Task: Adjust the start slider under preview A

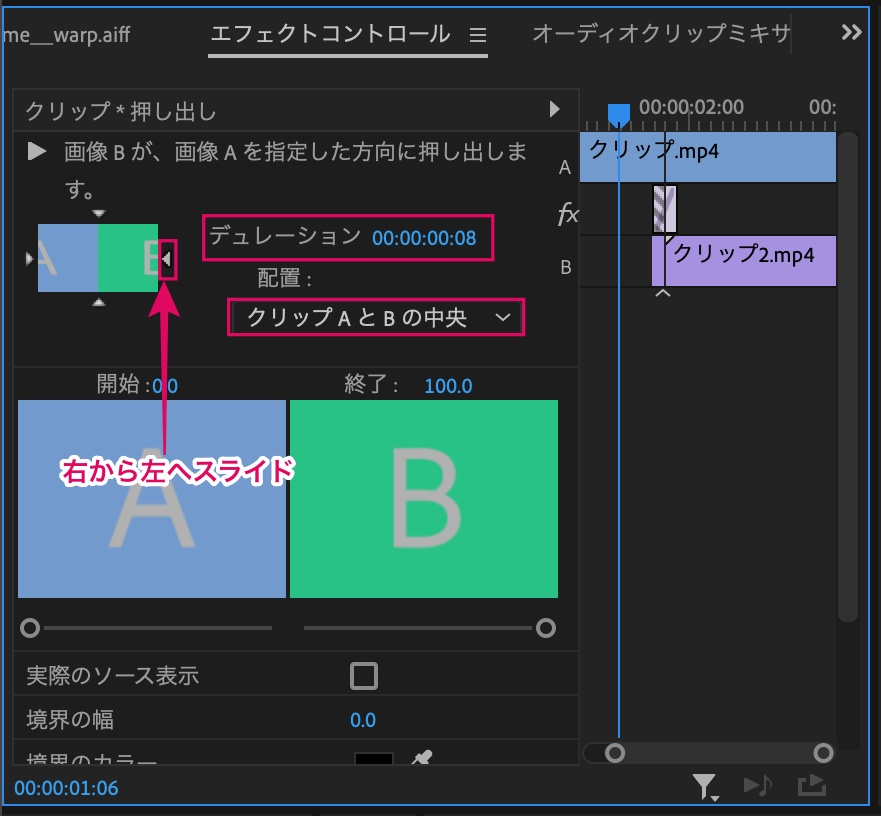Action: (x=30, y=628)
